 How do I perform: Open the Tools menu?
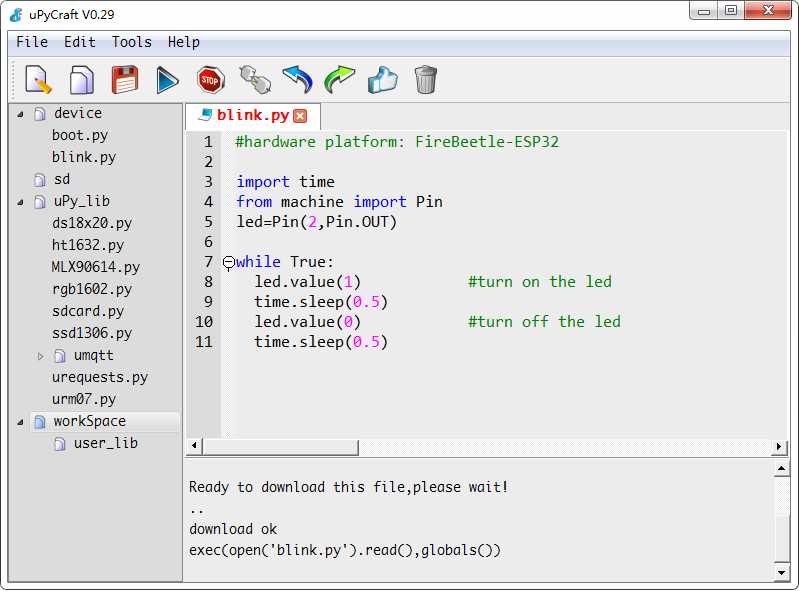click(x=132, y=42)
